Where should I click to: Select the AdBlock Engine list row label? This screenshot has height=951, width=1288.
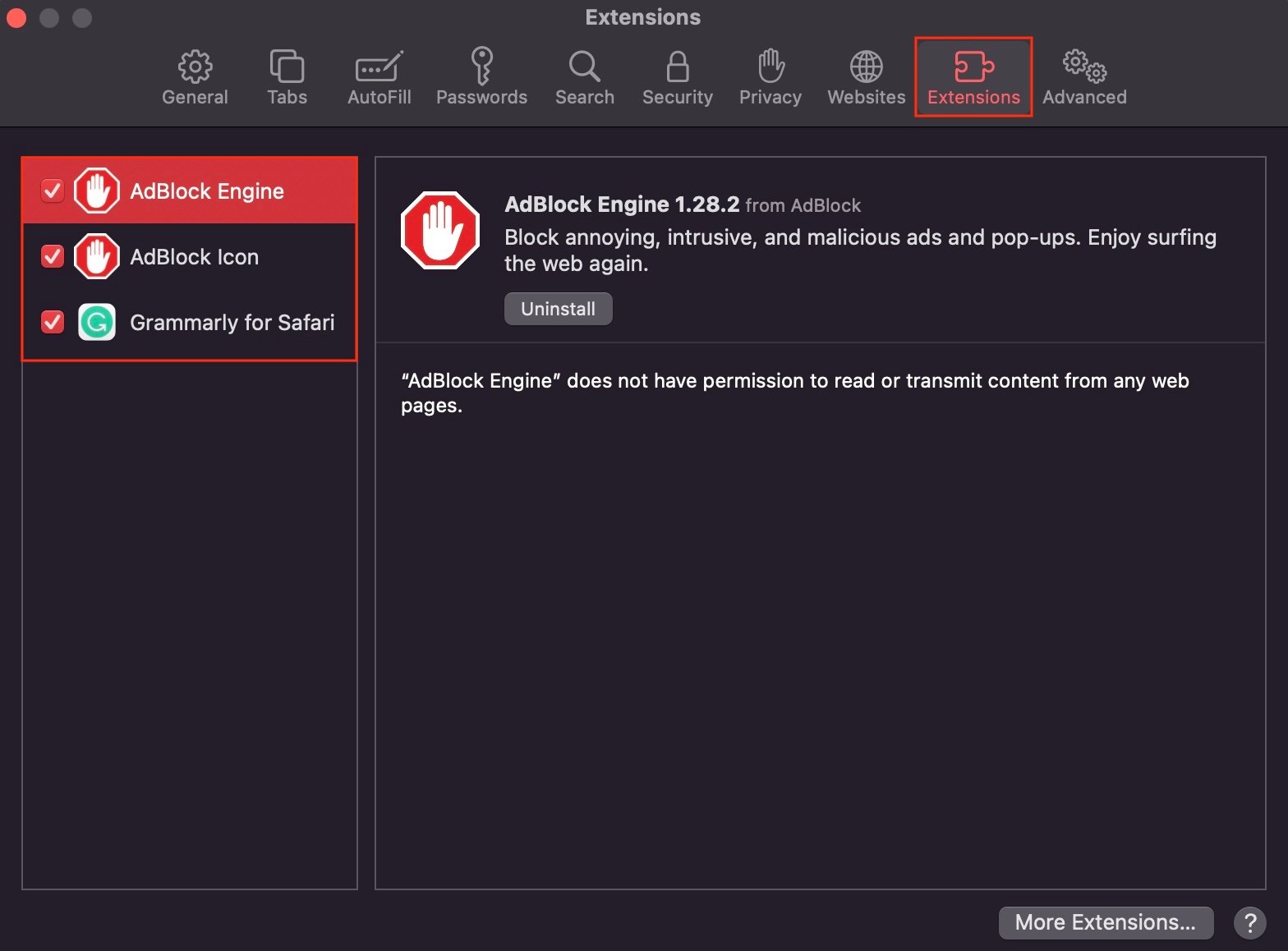pos(207,191)
